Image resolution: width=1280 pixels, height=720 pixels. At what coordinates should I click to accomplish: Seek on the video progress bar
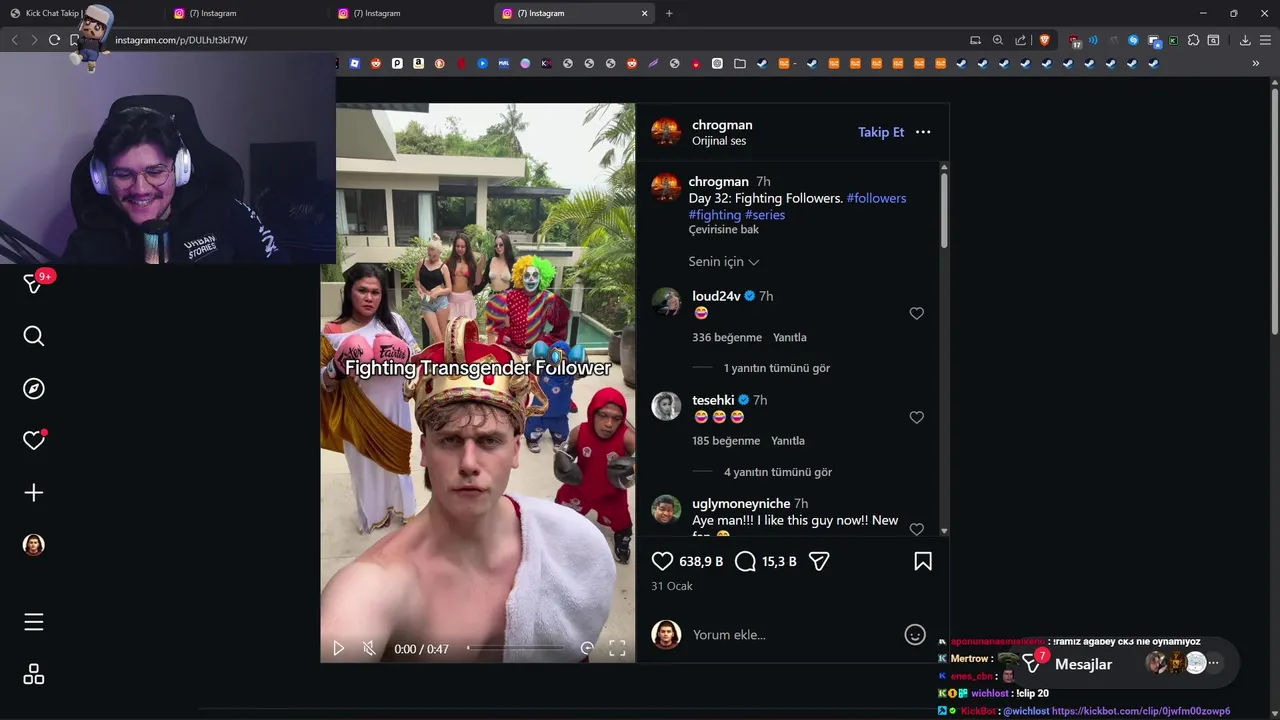[515, 648]
